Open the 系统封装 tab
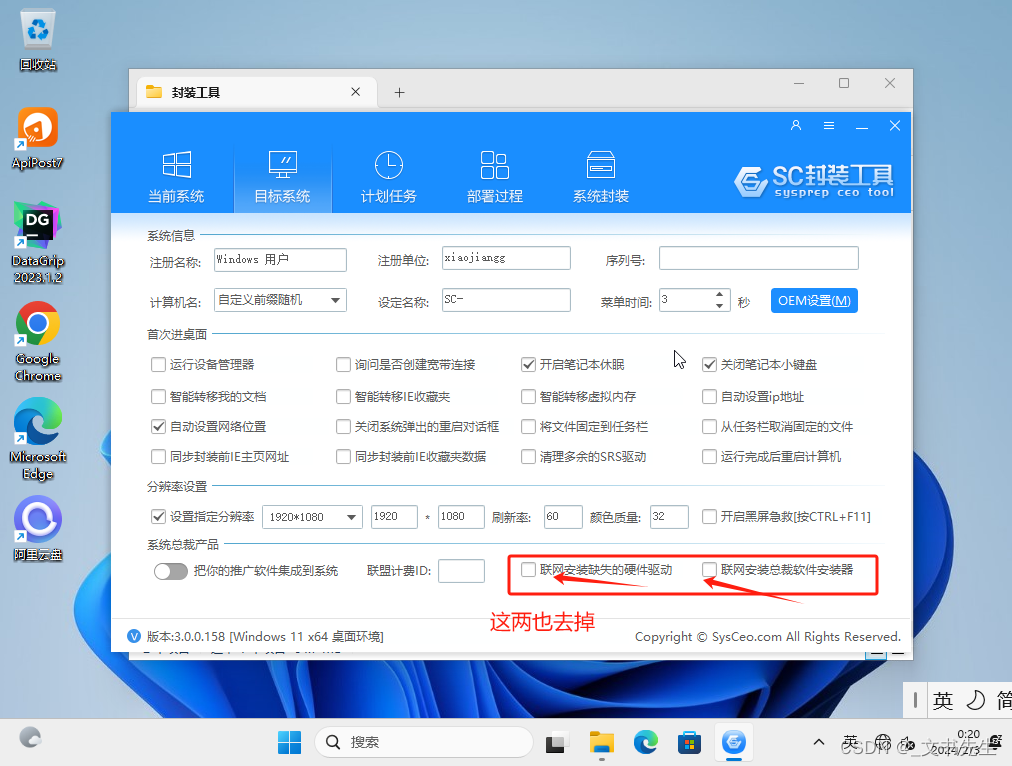Screen dimensions: 1012x766 (x=601, y=177)
